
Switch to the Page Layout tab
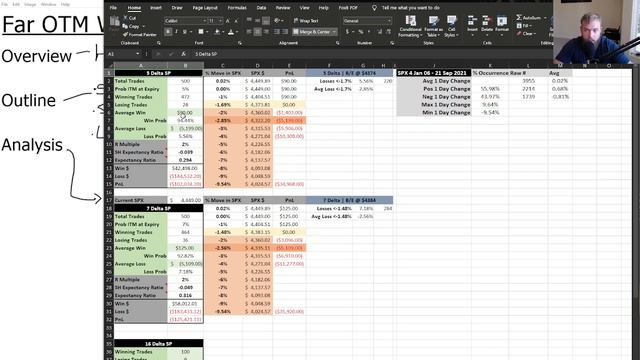(205, 8)
